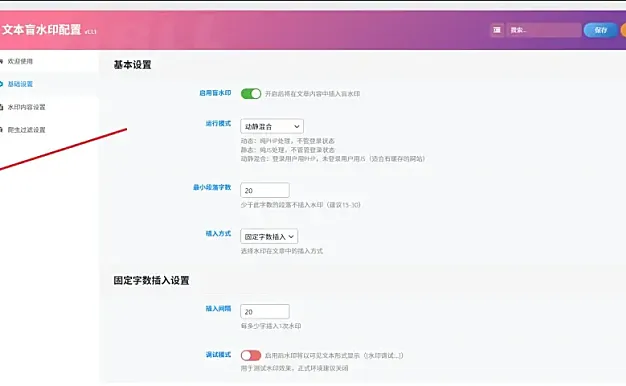Click the 最小段落字数 input field
626x386 pixels.
pos(265,190)
